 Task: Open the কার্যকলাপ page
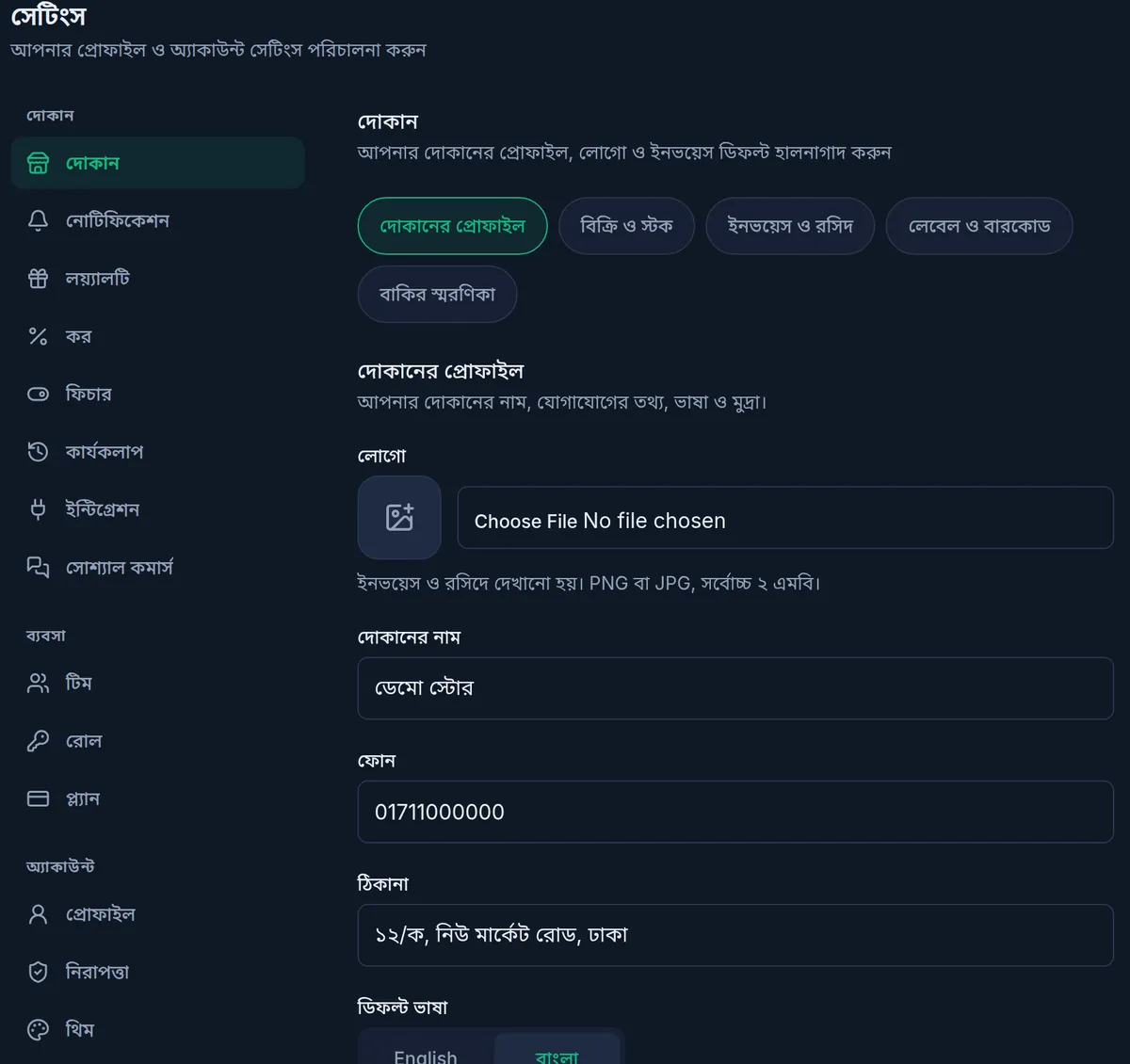tap(158, 452)
